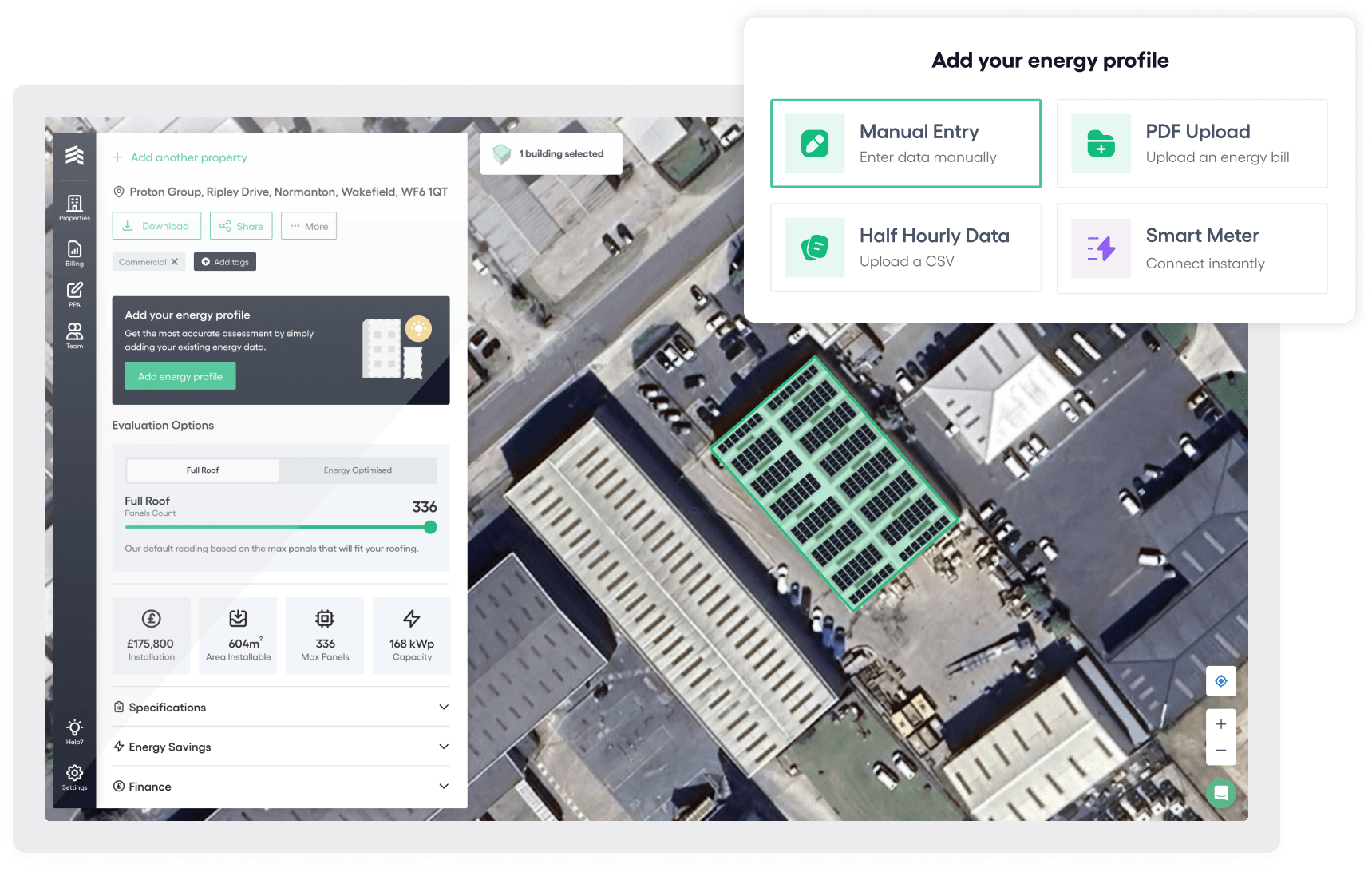Open Settings gear in sidebar
This screenshot has height=872, width=1372.
pyautogui.click(x=74, y=776)
